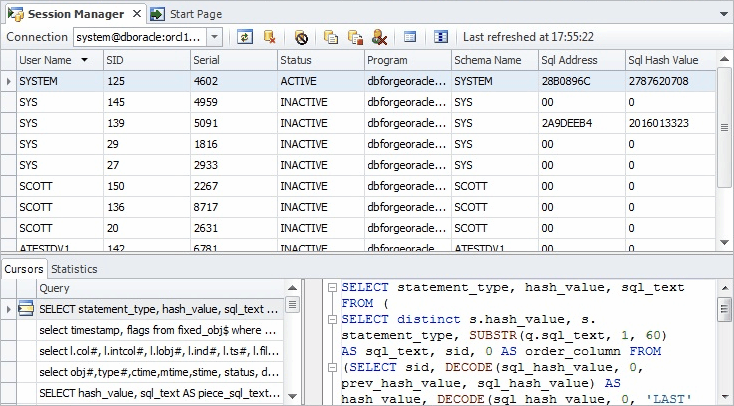Click the user with red cross icon

379,37
